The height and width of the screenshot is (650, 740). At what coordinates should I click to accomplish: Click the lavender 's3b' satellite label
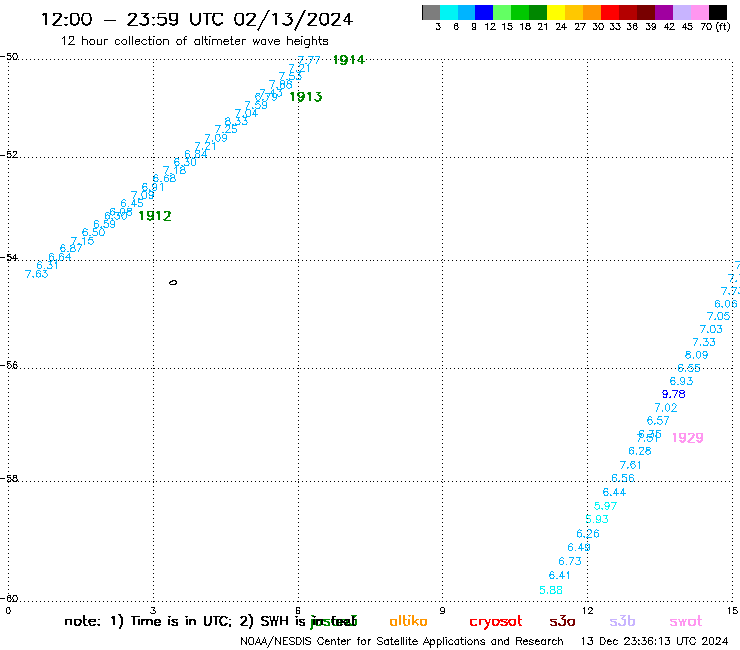click(x=622, y=621)
